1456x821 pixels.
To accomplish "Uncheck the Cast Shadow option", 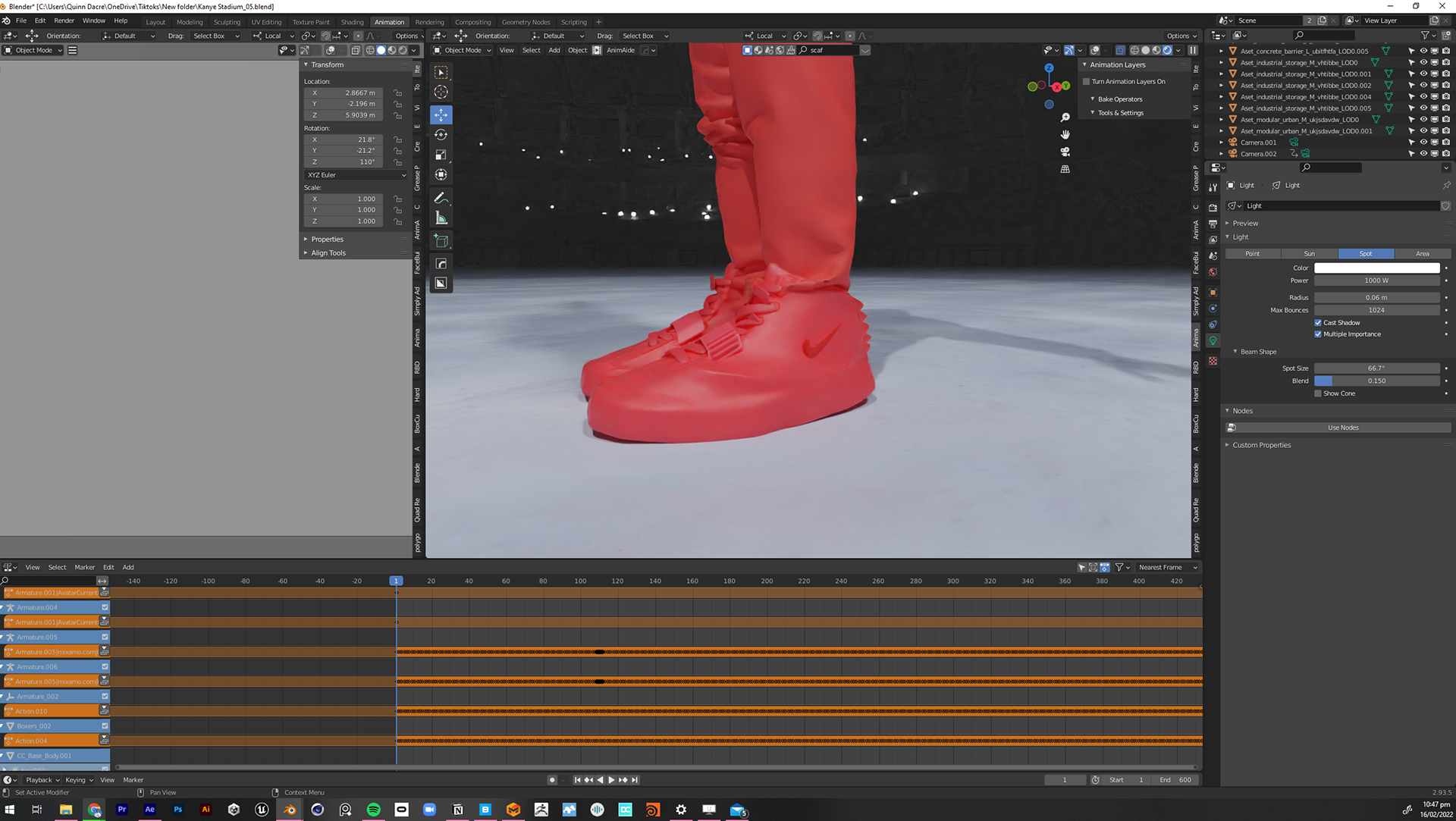I will click(1318, 323).
